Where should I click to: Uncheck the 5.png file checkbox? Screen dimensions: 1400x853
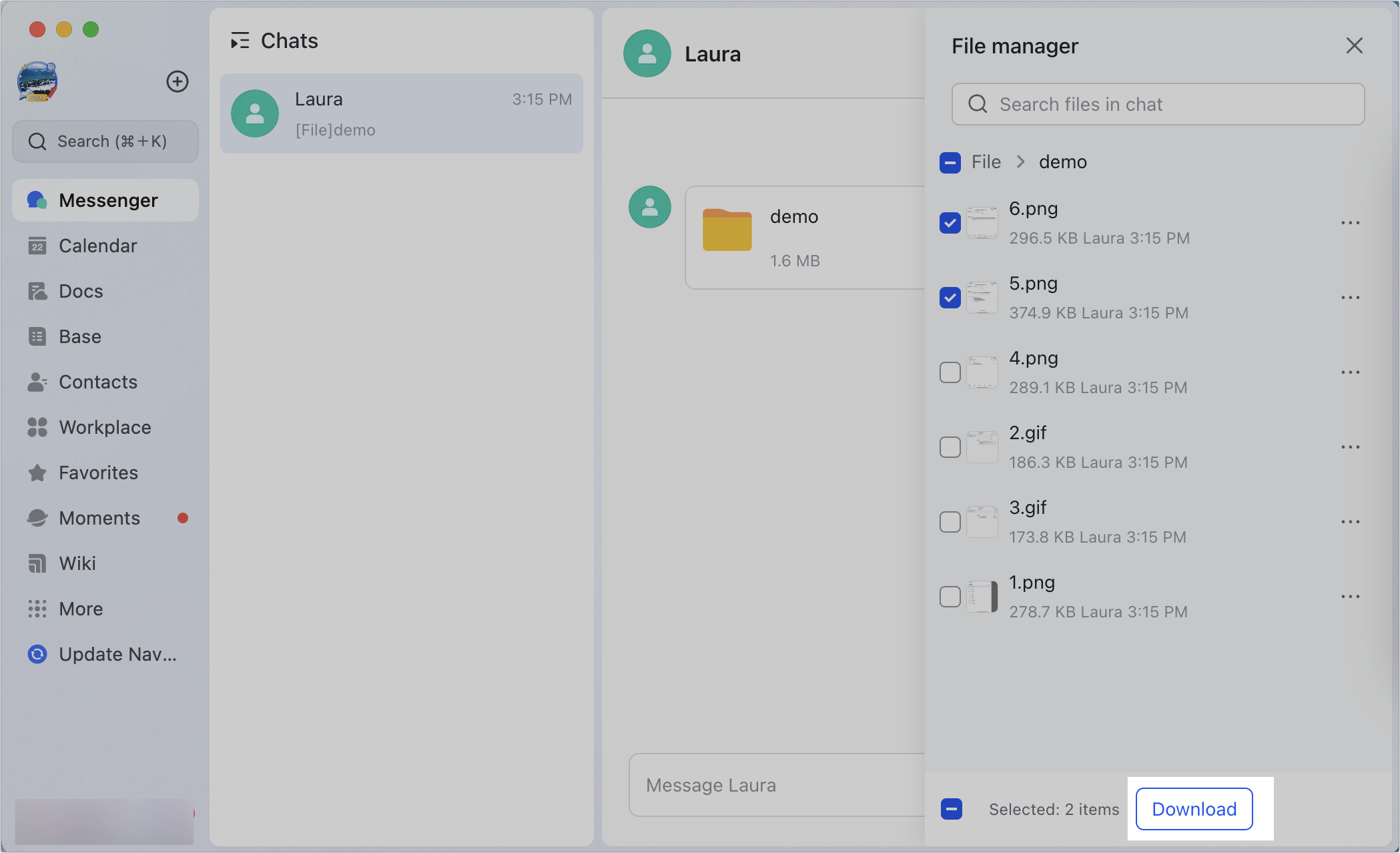pos(950,298)
